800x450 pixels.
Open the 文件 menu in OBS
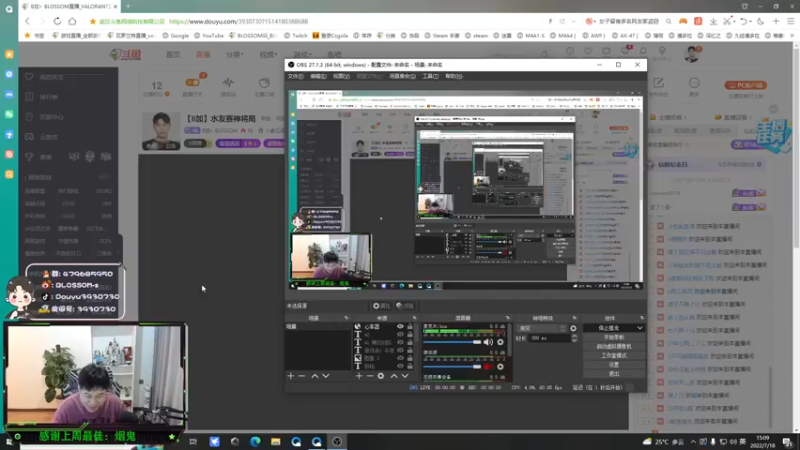pyautogui.click(x=295, y=76)
